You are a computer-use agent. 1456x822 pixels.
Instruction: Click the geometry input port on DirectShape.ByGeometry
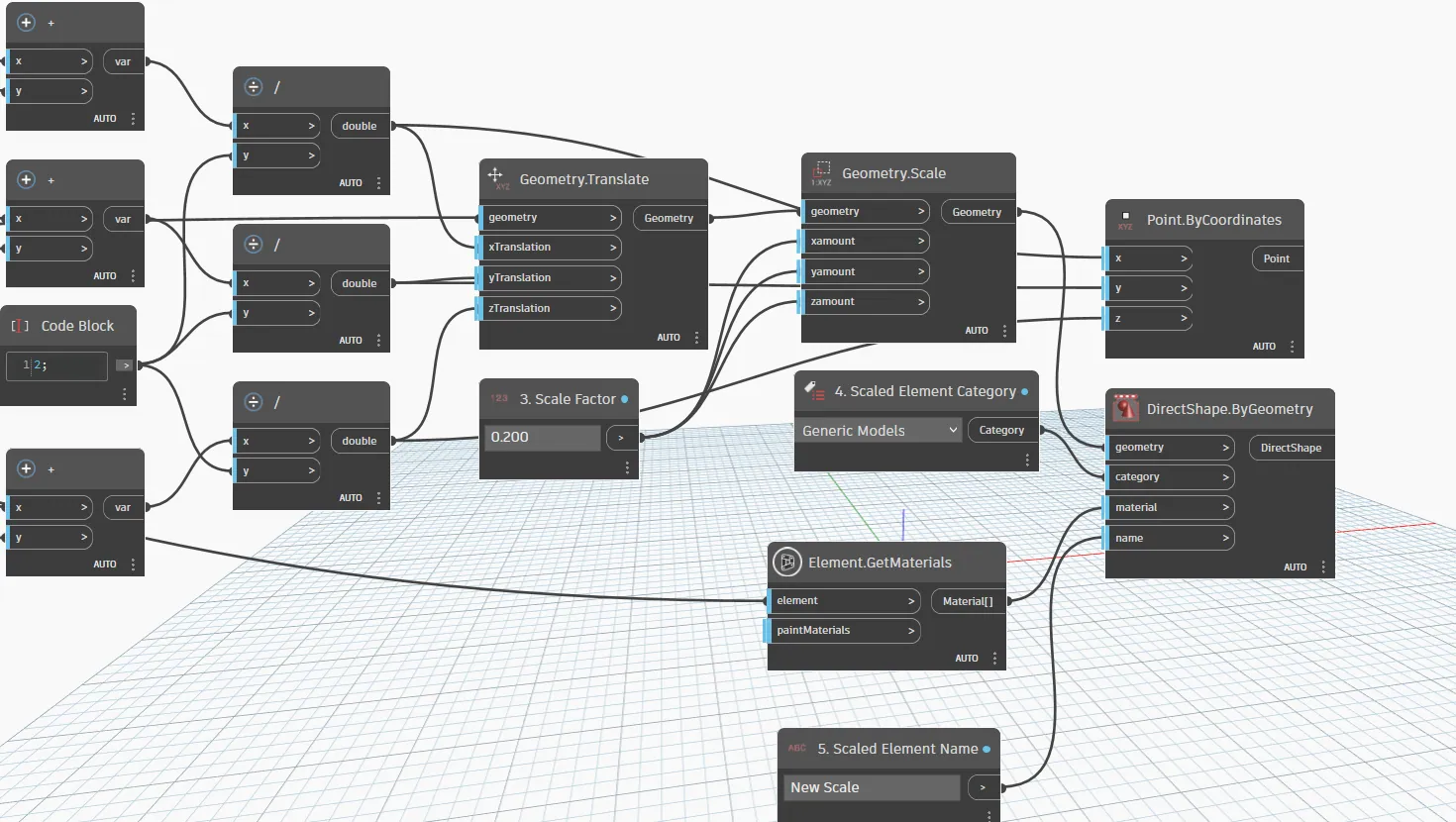point(1170,448)
